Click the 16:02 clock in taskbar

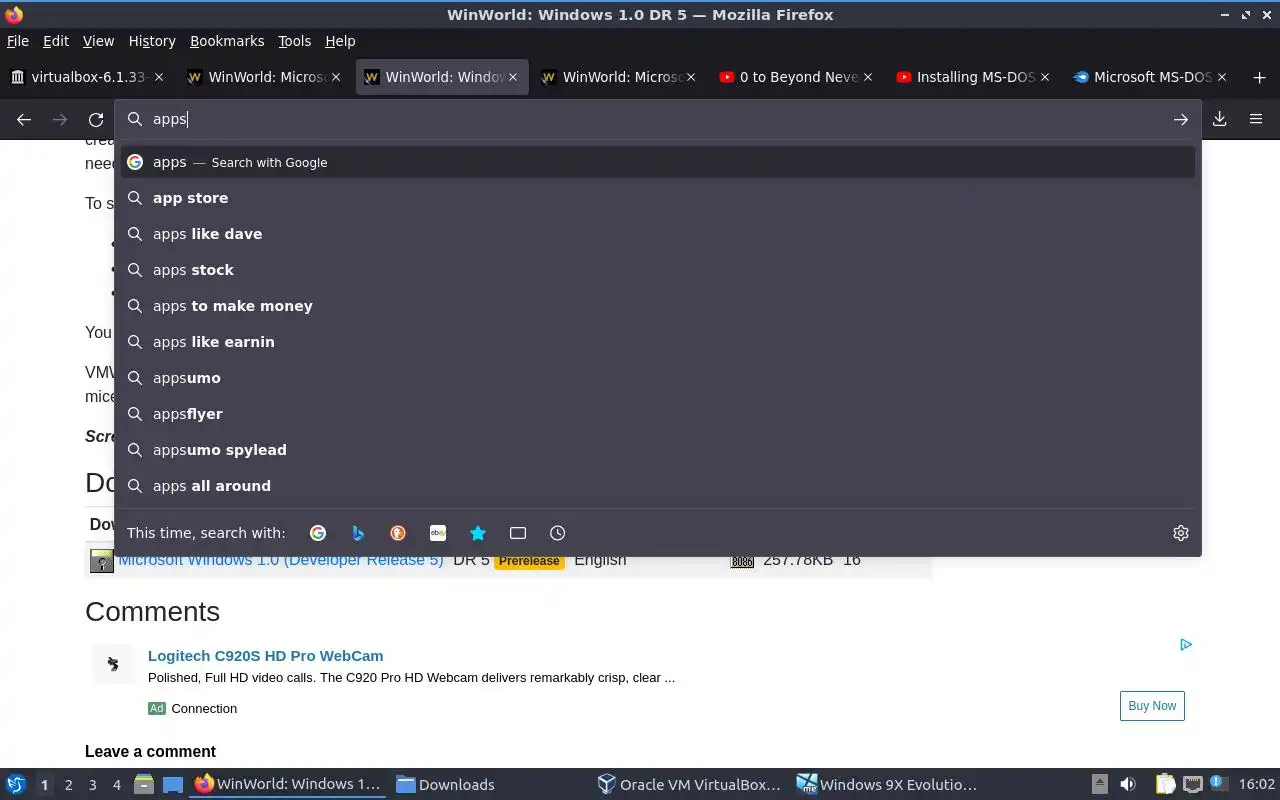pyautogui.click(x=1256, y=784)
